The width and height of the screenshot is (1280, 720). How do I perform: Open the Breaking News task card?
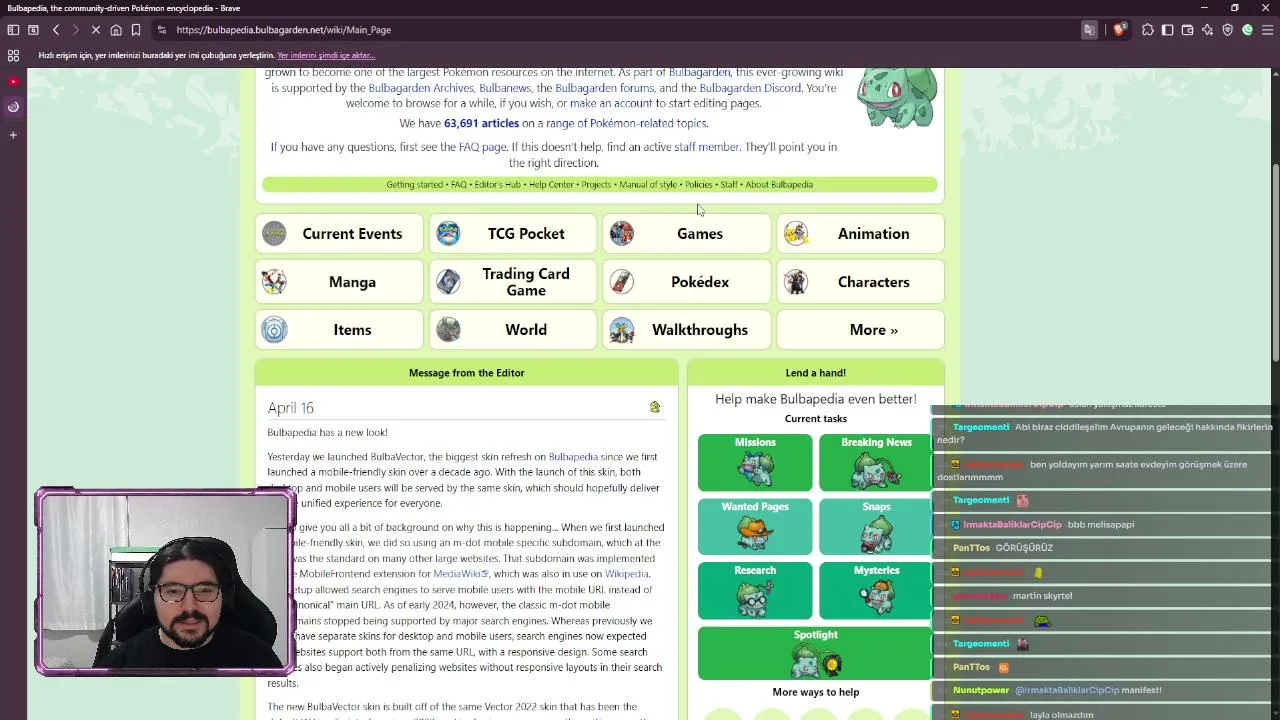(876, 462)
